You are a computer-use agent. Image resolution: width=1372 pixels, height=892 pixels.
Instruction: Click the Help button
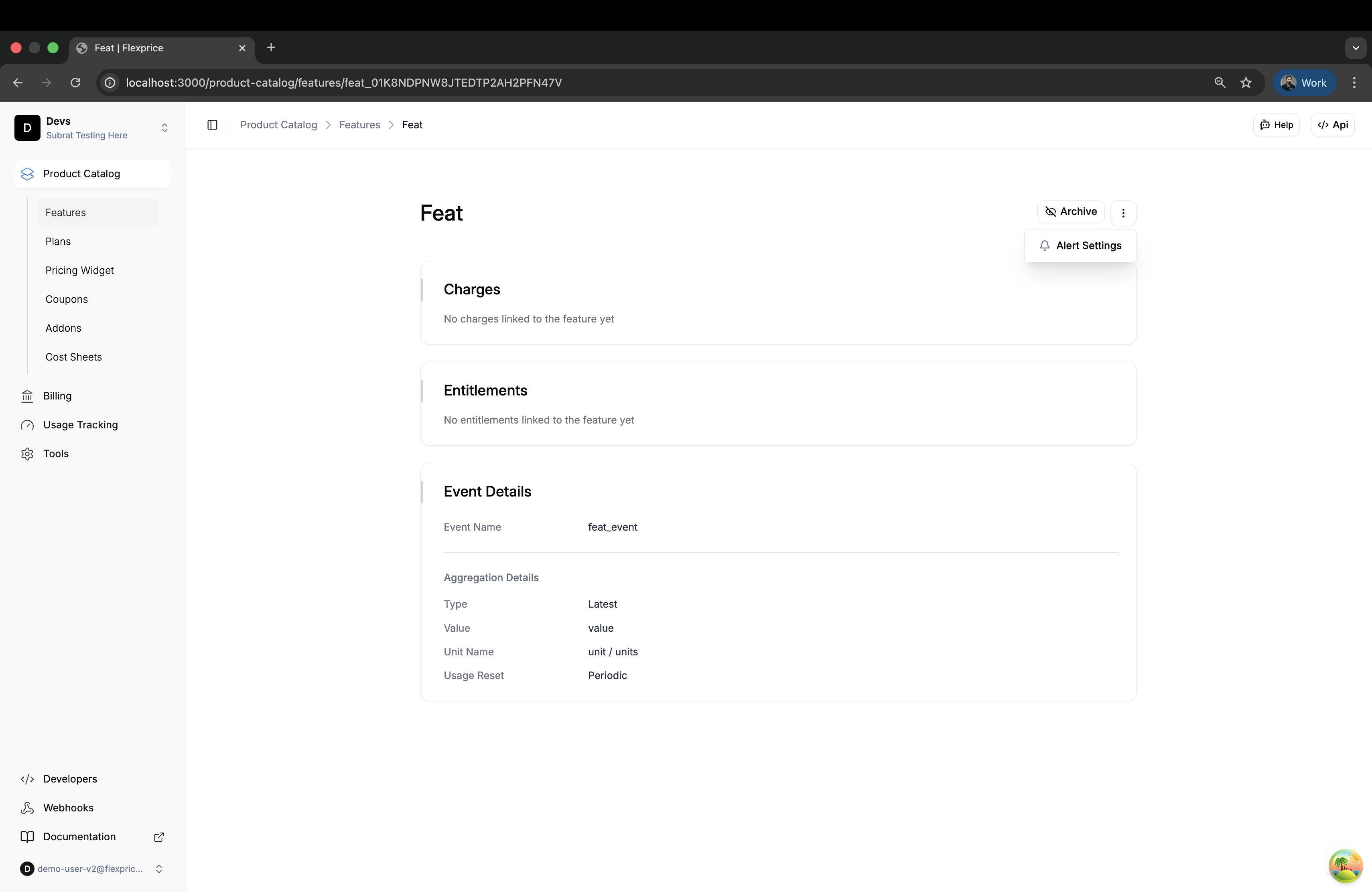pos(1276,125)
